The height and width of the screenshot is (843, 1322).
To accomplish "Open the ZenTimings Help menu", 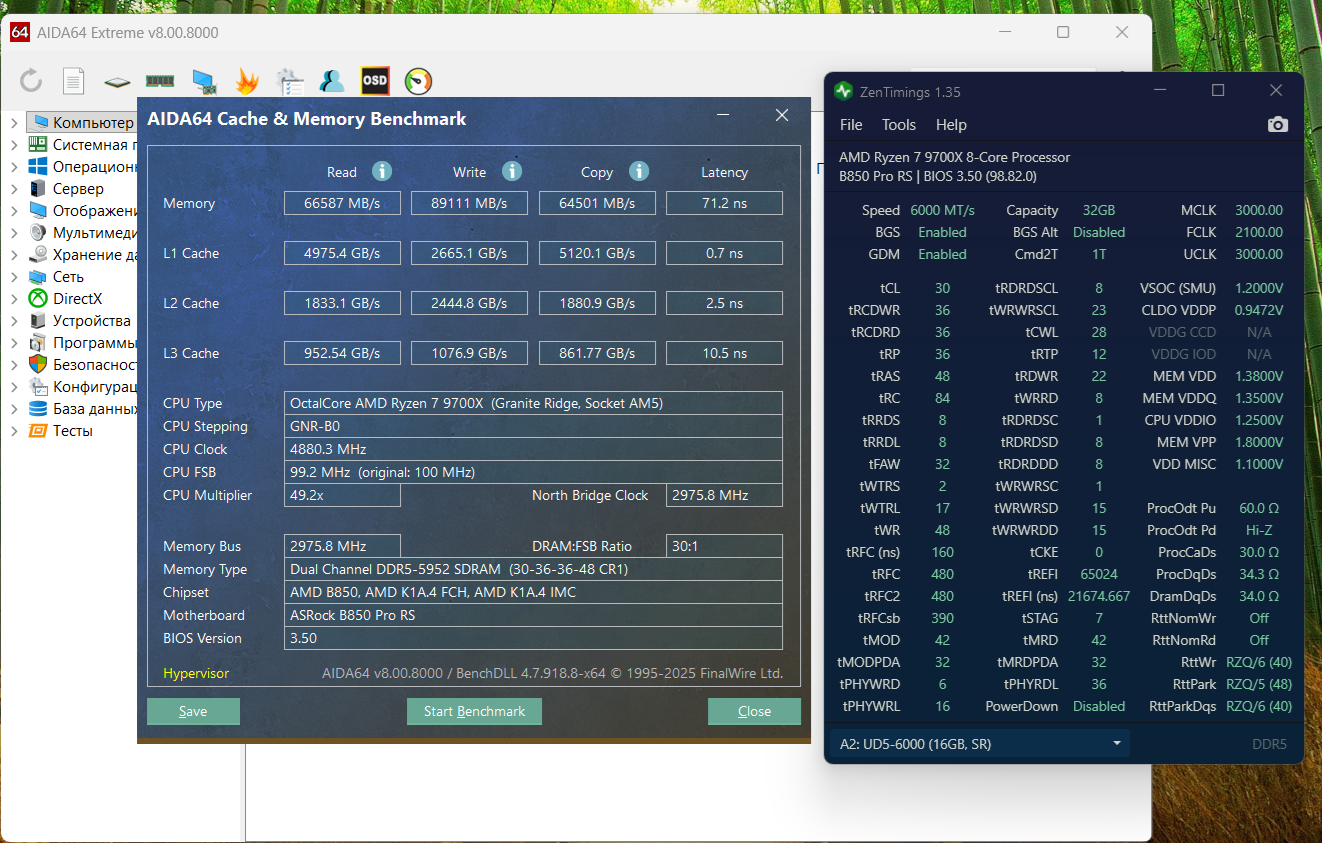I will pyautogui.click(x=951, y=125).
